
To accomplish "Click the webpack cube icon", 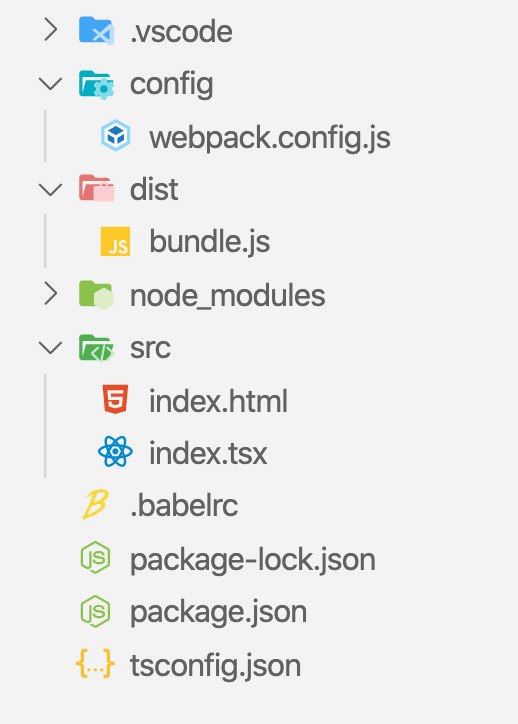I will [115, 136].
